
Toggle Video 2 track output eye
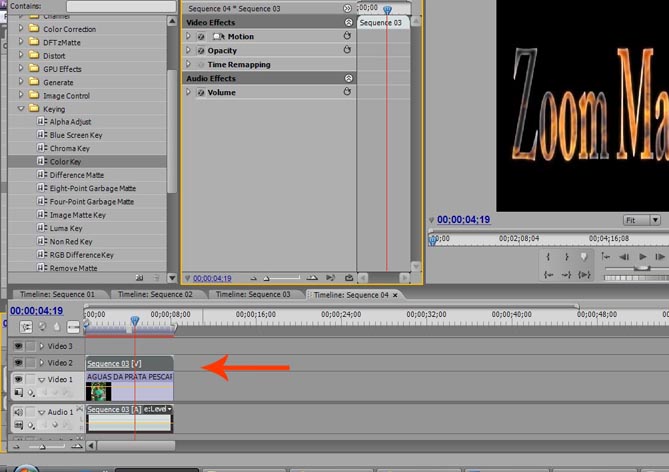[18, 363]
